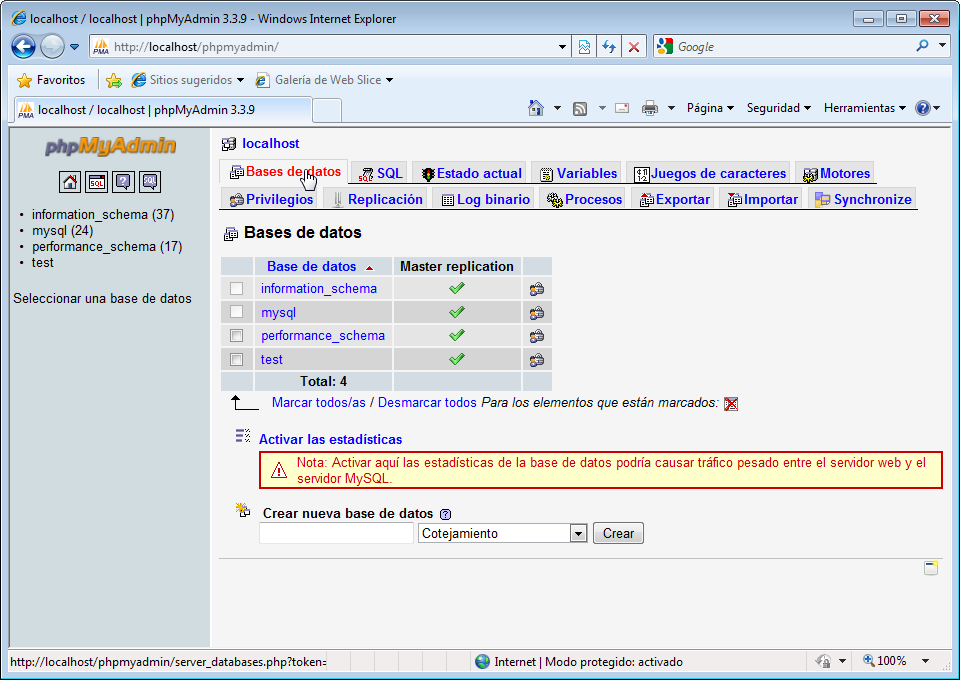Click the Print icon in command bar
960x680 pixels.
coord(650,108)
